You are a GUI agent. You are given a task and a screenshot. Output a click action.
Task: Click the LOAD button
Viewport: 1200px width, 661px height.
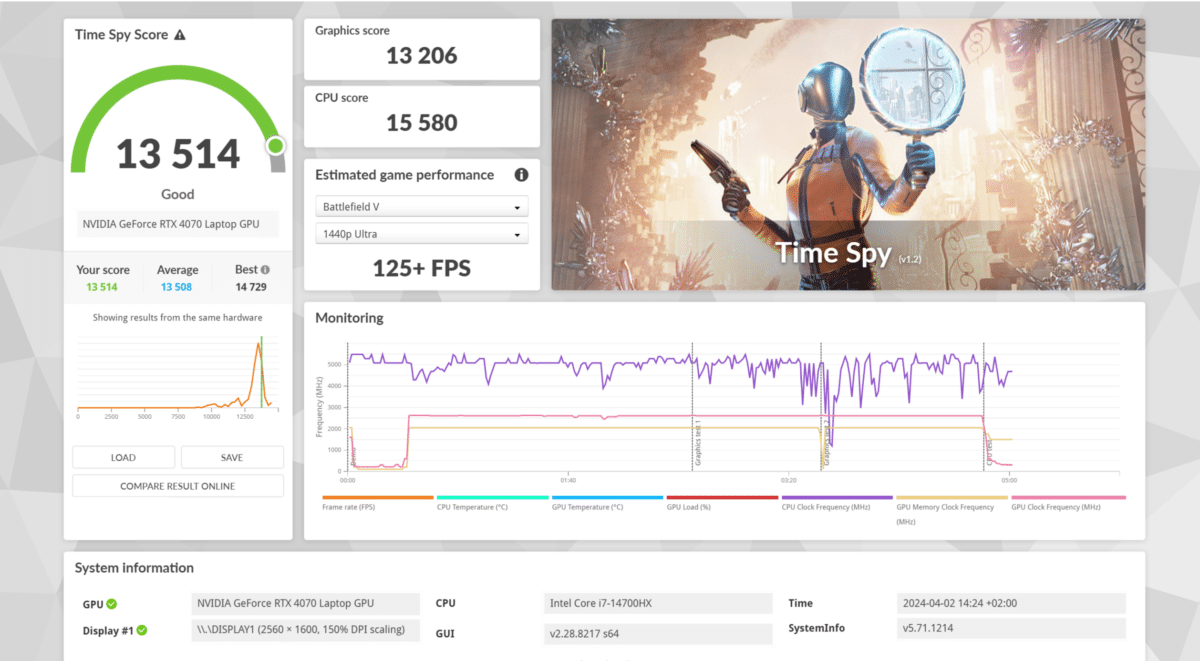pyautogui.click(x=123, y=457)
